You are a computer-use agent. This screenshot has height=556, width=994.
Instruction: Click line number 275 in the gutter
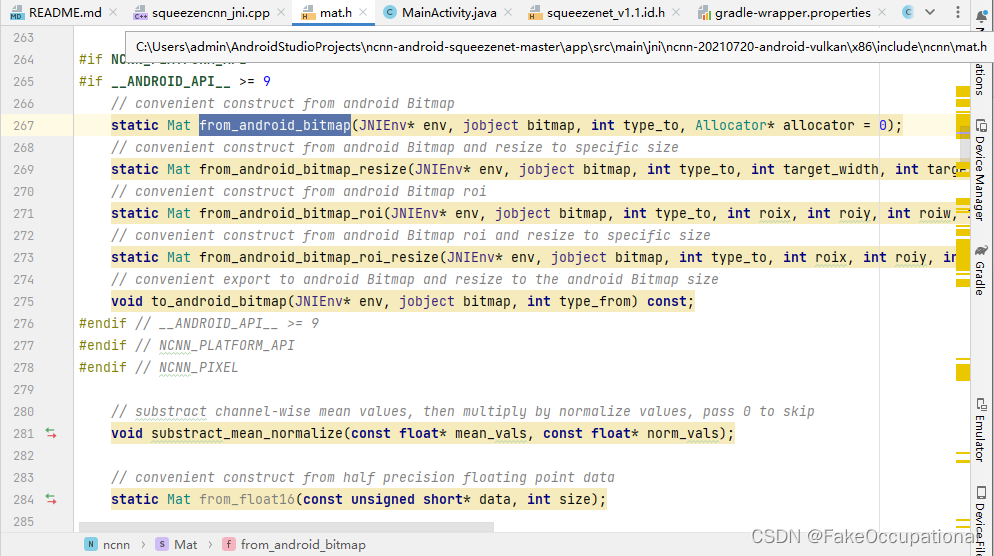point(23,302)
